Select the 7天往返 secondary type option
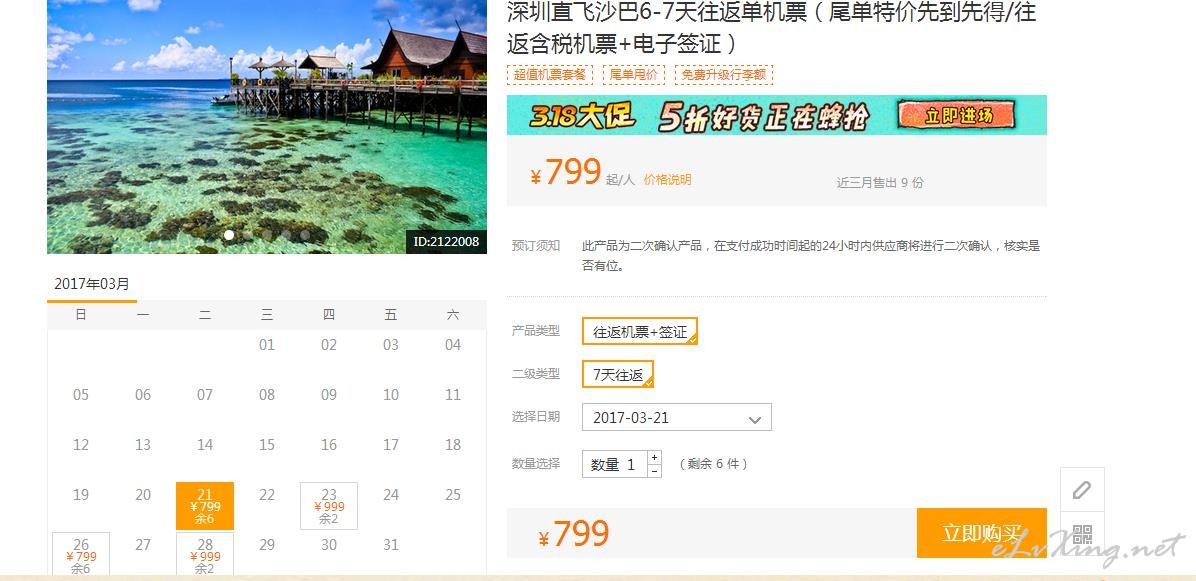 pos(618,374)
